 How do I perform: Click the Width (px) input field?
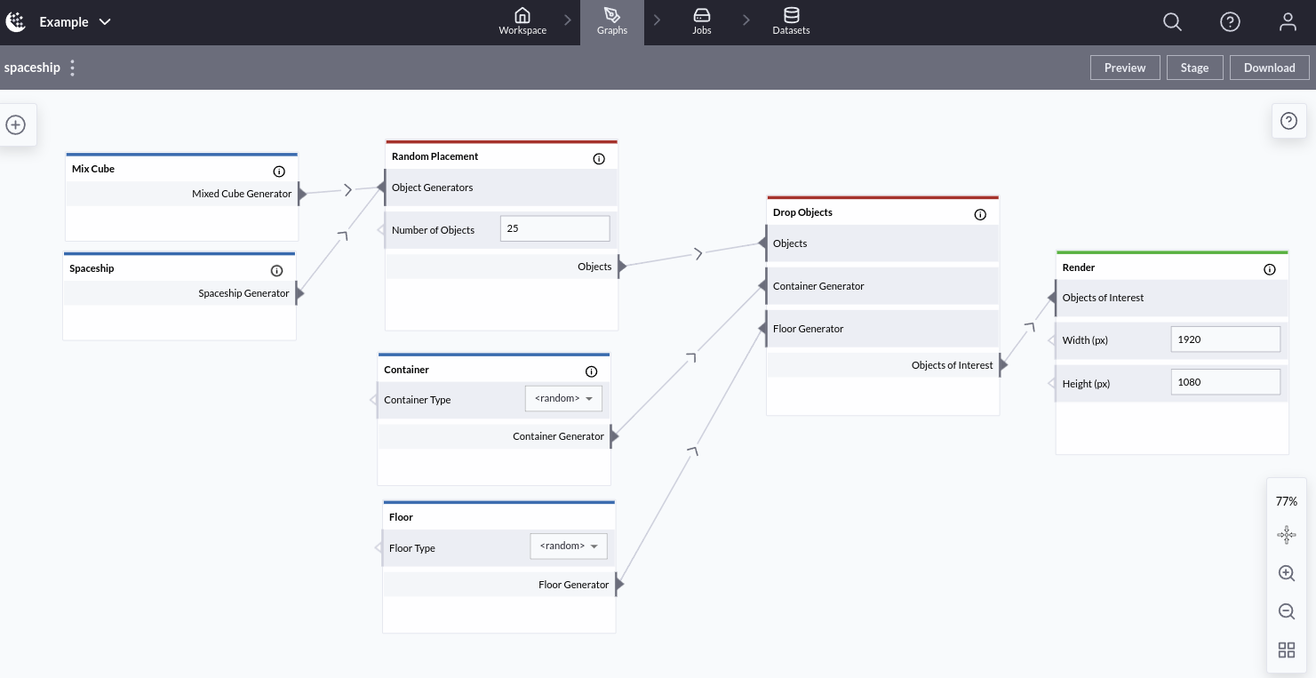(x=1224, y=340)
